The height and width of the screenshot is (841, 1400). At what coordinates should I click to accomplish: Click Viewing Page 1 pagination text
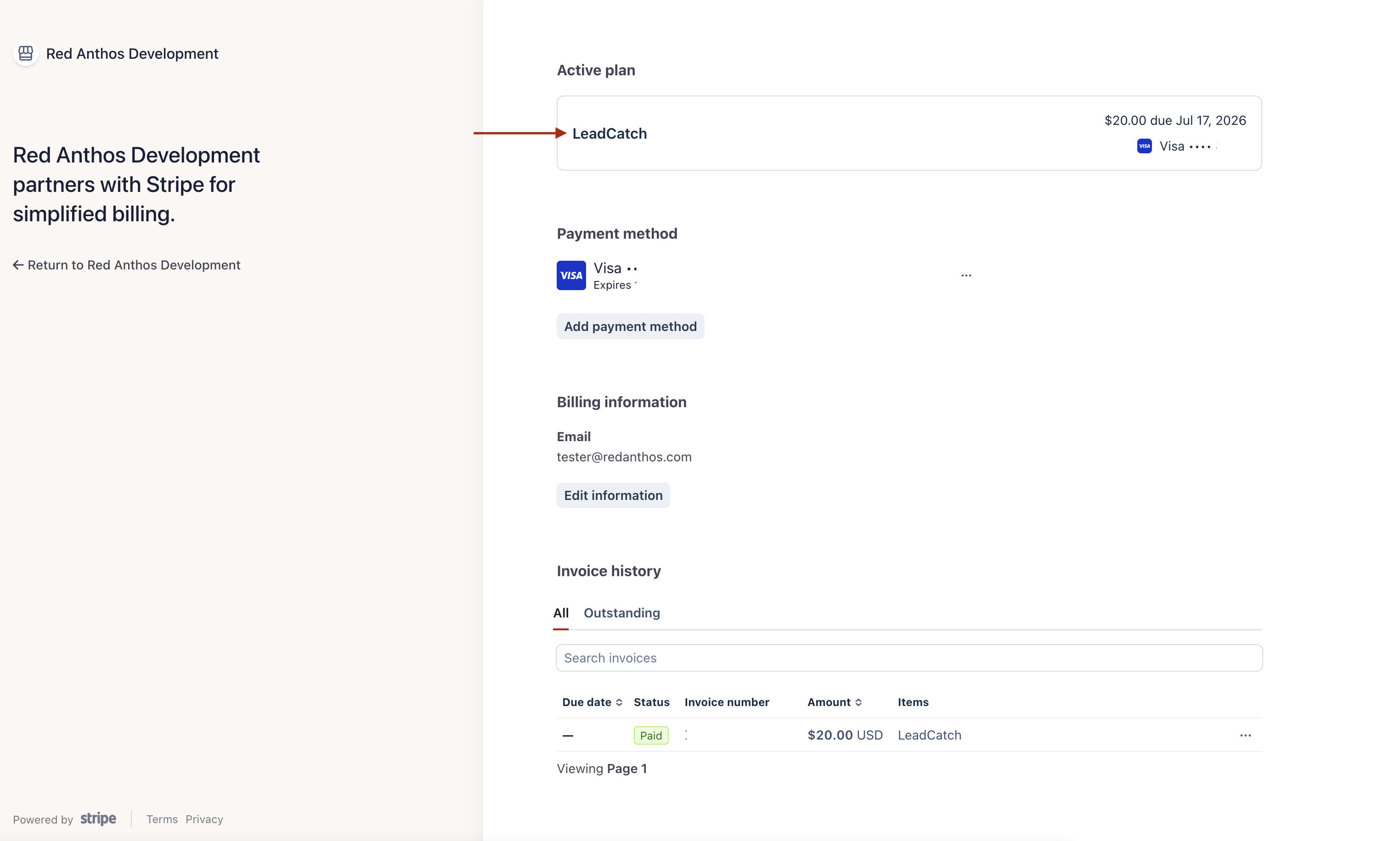pos(601,768)
